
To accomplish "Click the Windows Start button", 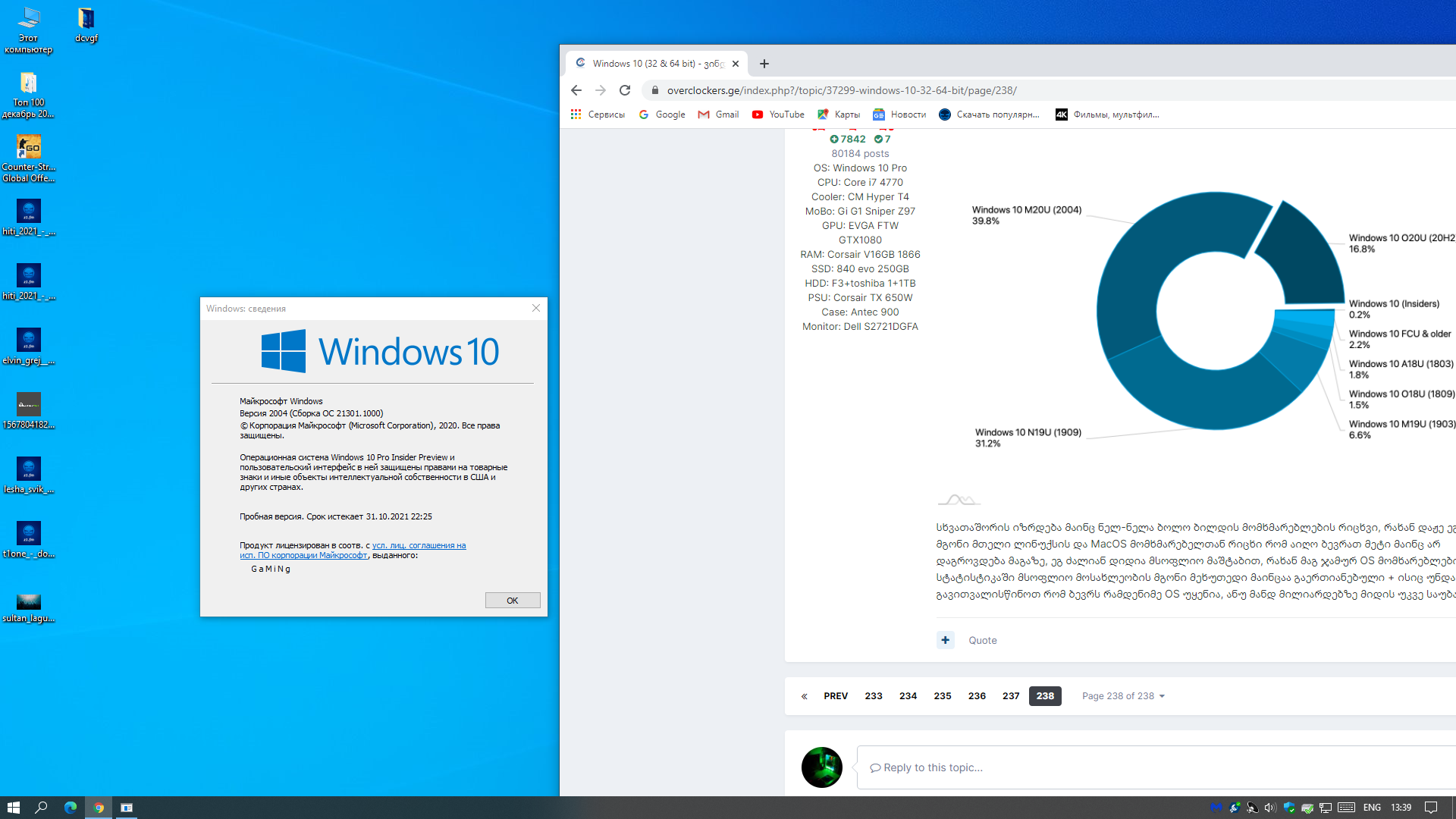I will [x=13, y=808].
